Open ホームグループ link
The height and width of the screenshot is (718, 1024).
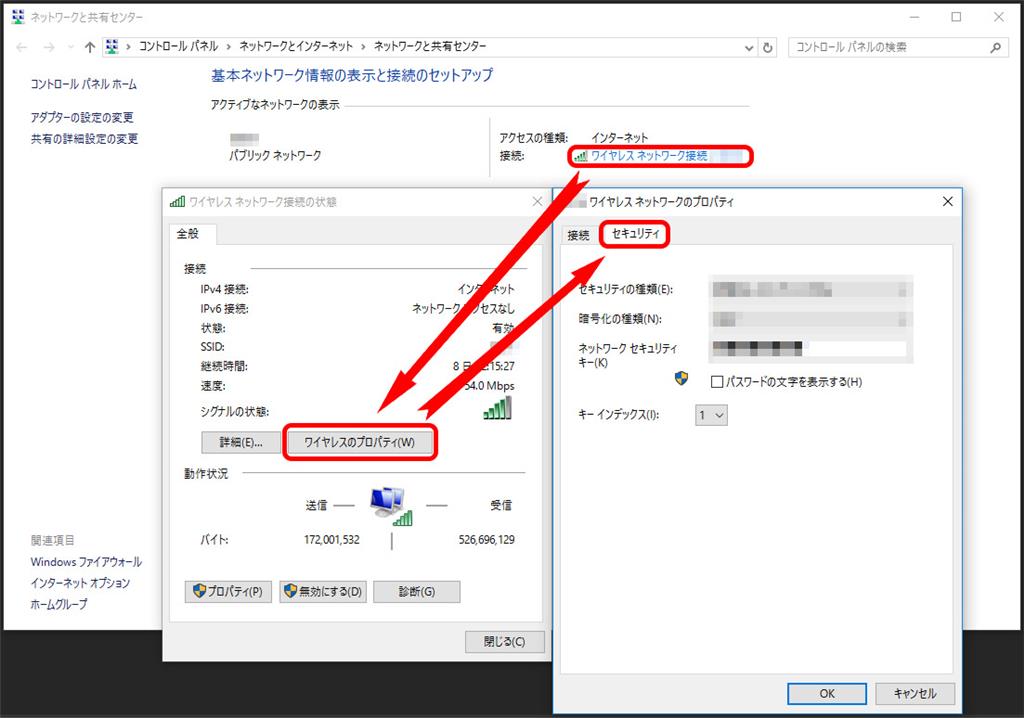(59, 604)
